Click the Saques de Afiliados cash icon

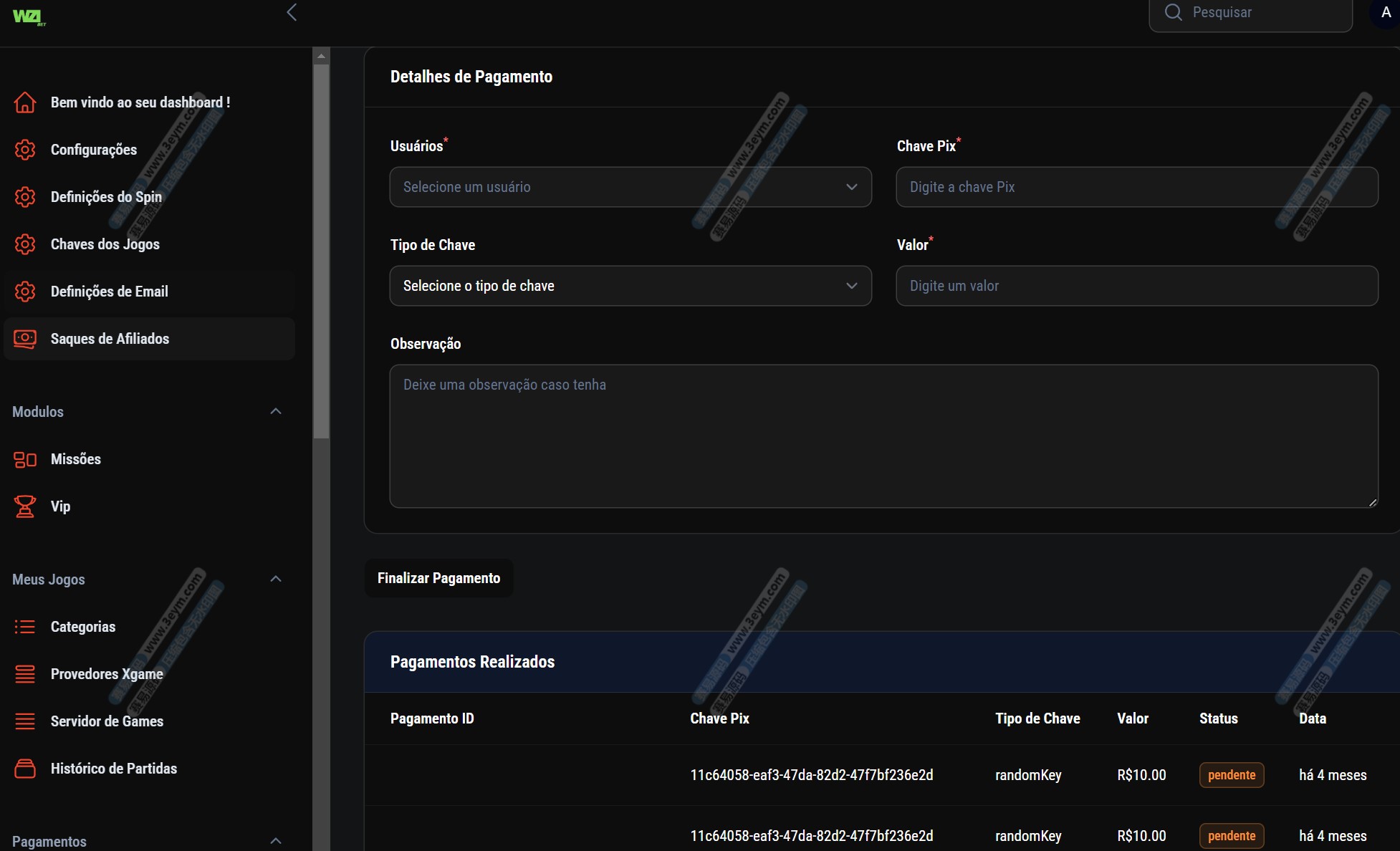pos(25,339)
